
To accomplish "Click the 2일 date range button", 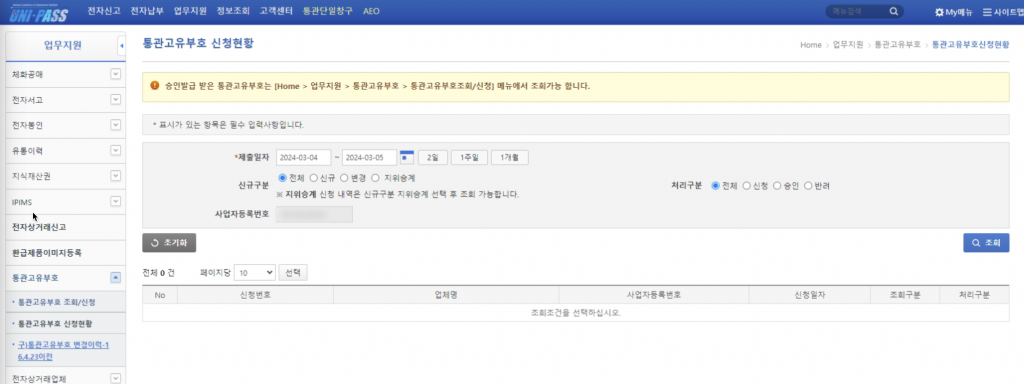I will coord(432,157).
